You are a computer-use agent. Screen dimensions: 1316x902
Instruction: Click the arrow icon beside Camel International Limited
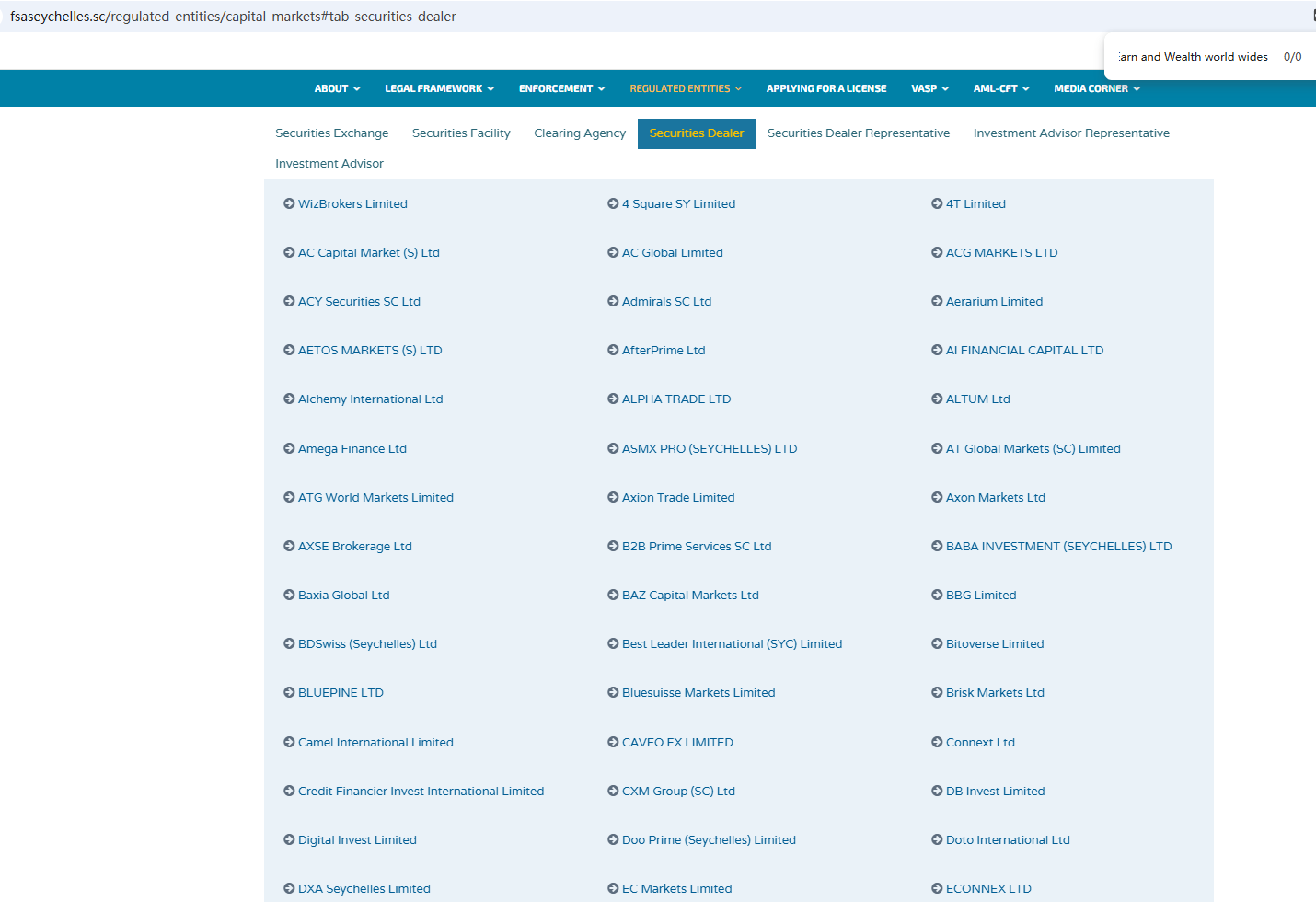point(289,742)
